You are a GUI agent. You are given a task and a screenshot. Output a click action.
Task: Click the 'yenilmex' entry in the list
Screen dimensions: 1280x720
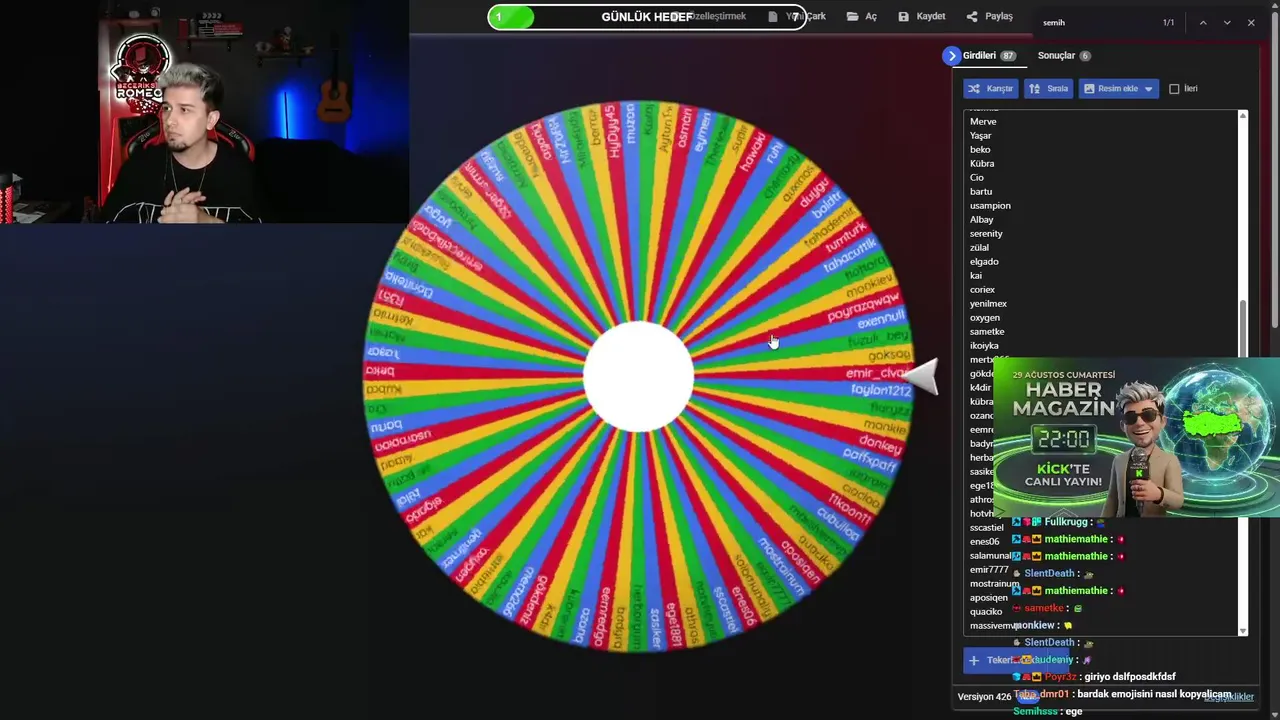(x=988, y=304)
